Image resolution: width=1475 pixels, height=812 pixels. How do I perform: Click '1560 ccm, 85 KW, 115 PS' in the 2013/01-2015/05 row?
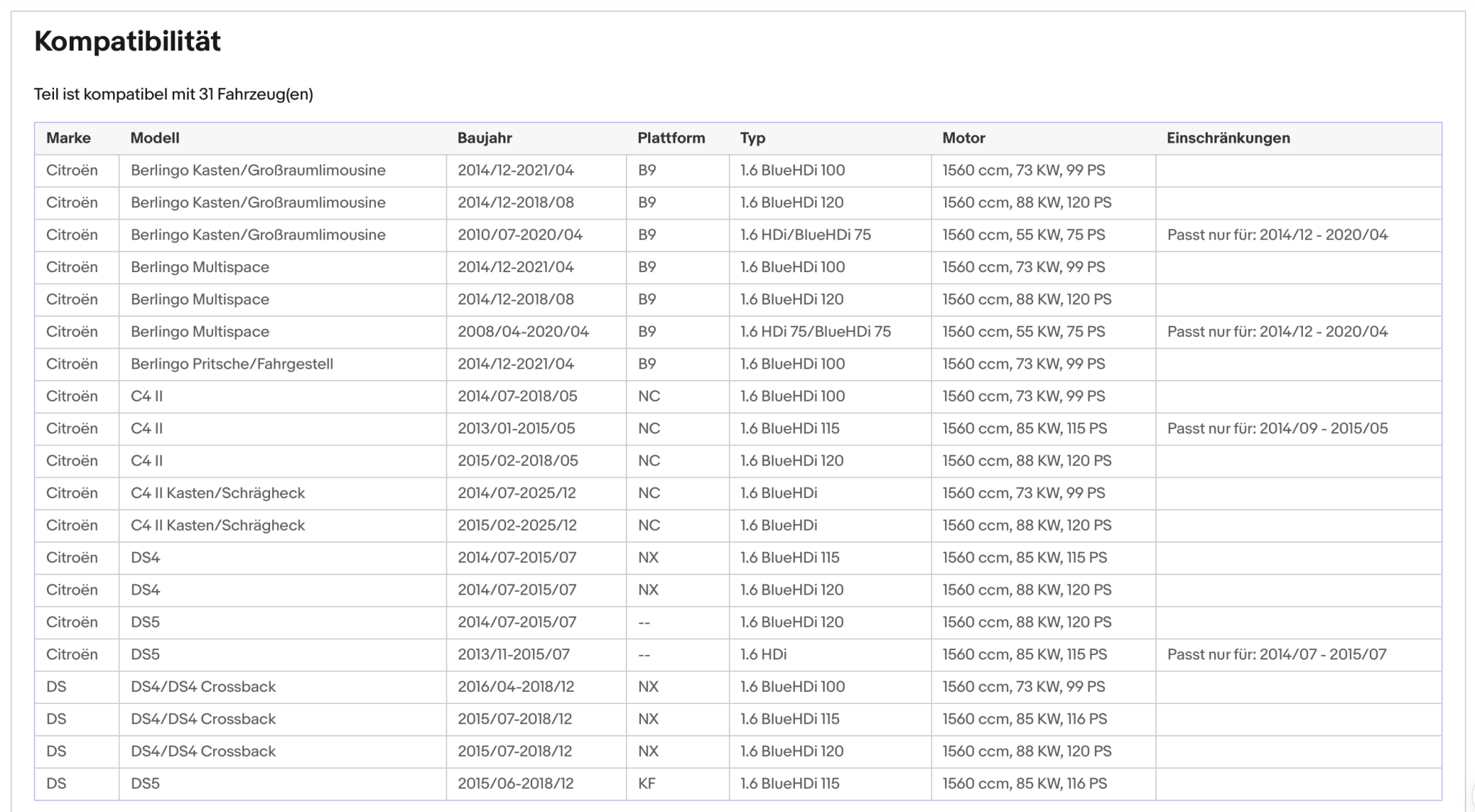tap(1025, 429)
